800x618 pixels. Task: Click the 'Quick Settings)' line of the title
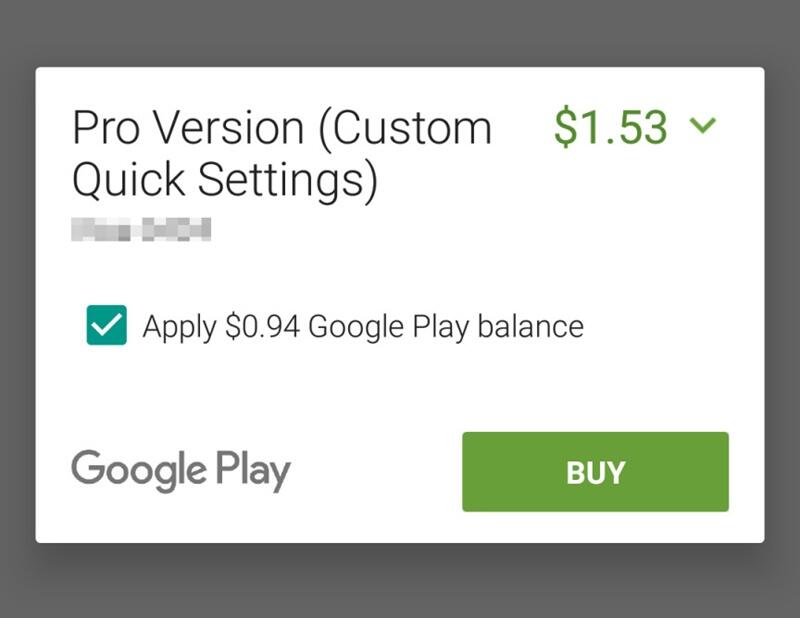click(x=225, y=180)
